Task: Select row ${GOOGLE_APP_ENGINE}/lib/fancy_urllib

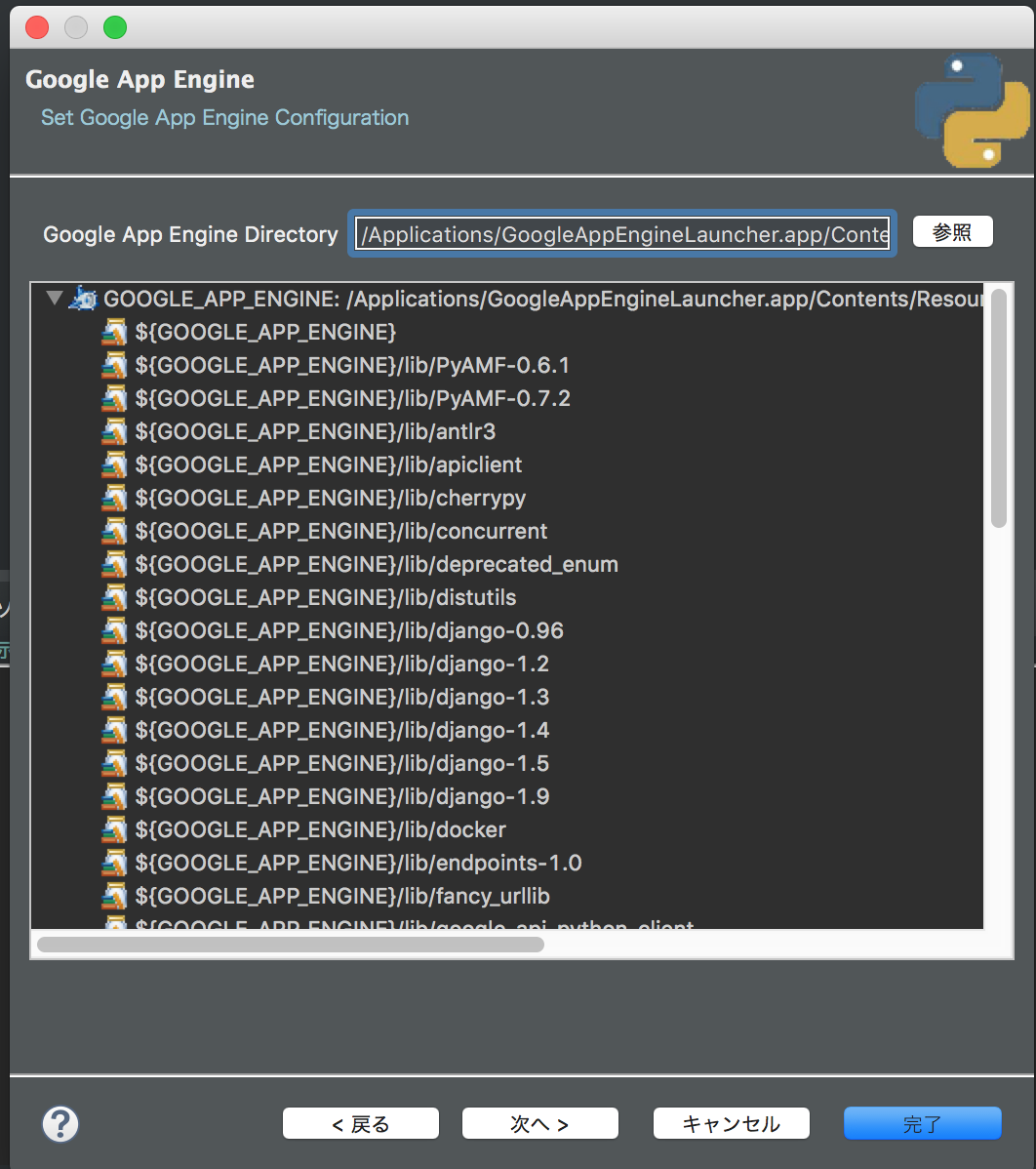Action: [342, 896]
